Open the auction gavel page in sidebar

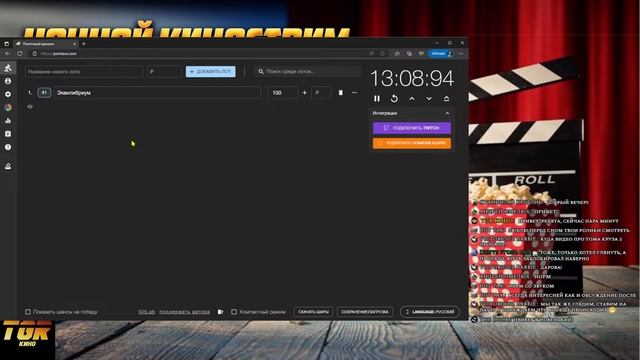point(8,68)
